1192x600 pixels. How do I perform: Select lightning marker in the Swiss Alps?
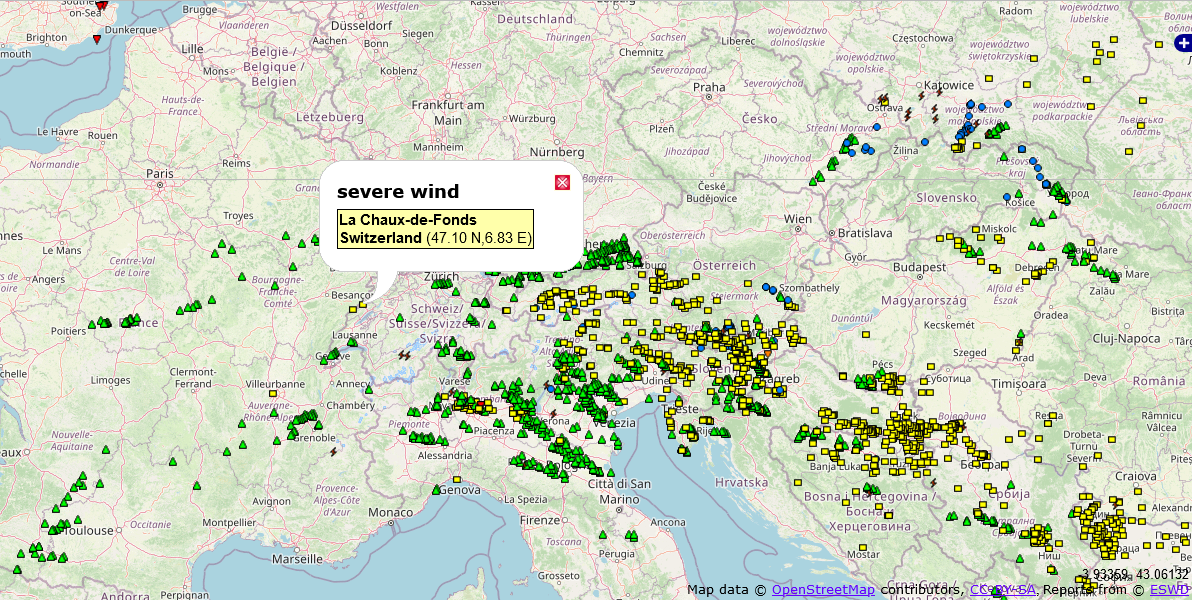pyautogui.click(x=405, y=355)
